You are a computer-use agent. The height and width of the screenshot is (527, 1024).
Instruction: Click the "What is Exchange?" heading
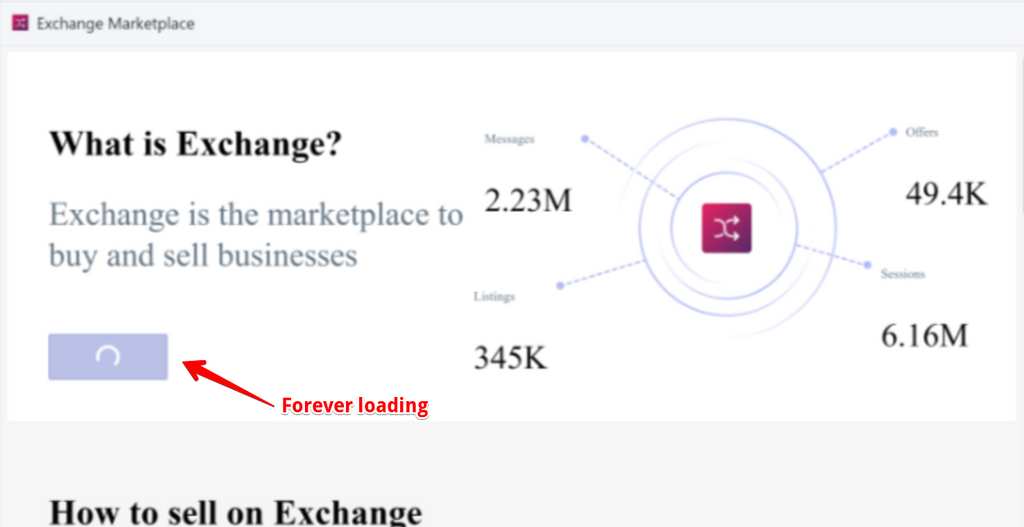coord(196,144)
